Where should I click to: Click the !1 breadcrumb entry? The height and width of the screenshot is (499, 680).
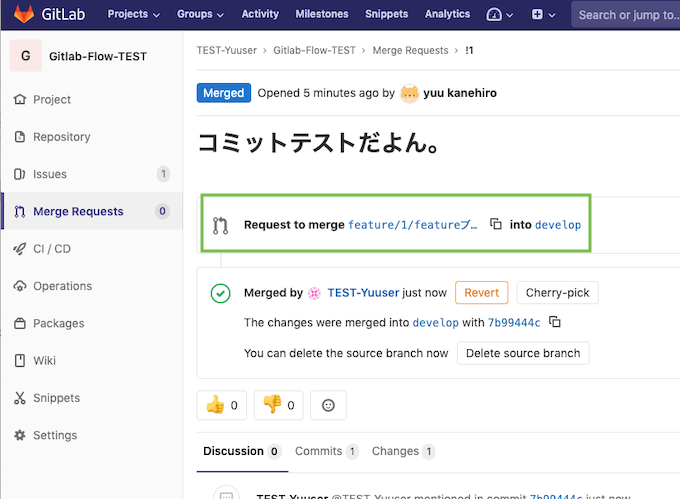(469, 50)
